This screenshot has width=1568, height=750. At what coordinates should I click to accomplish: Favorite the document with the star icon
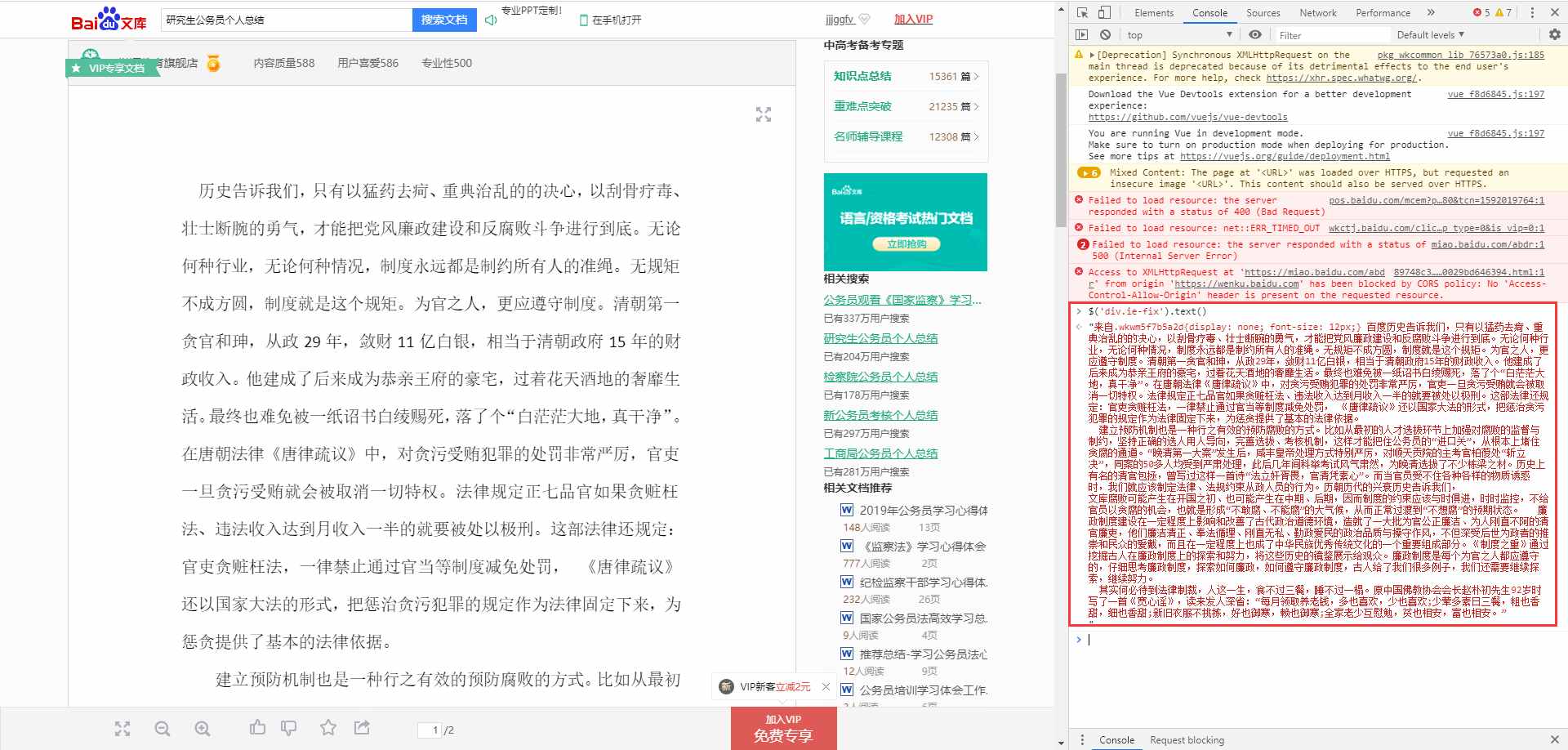point(326,727)
